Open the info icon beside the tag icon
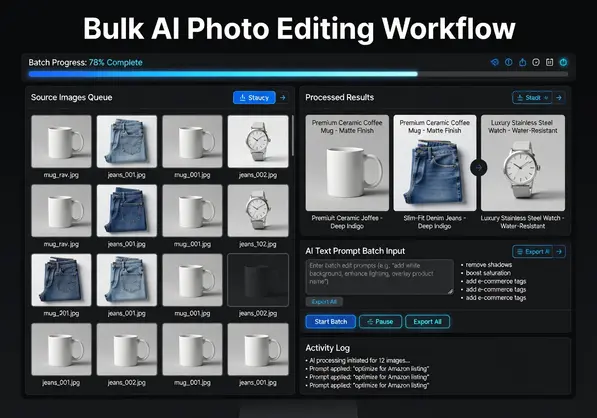This screenshot has width=597, height=418. 509,62
